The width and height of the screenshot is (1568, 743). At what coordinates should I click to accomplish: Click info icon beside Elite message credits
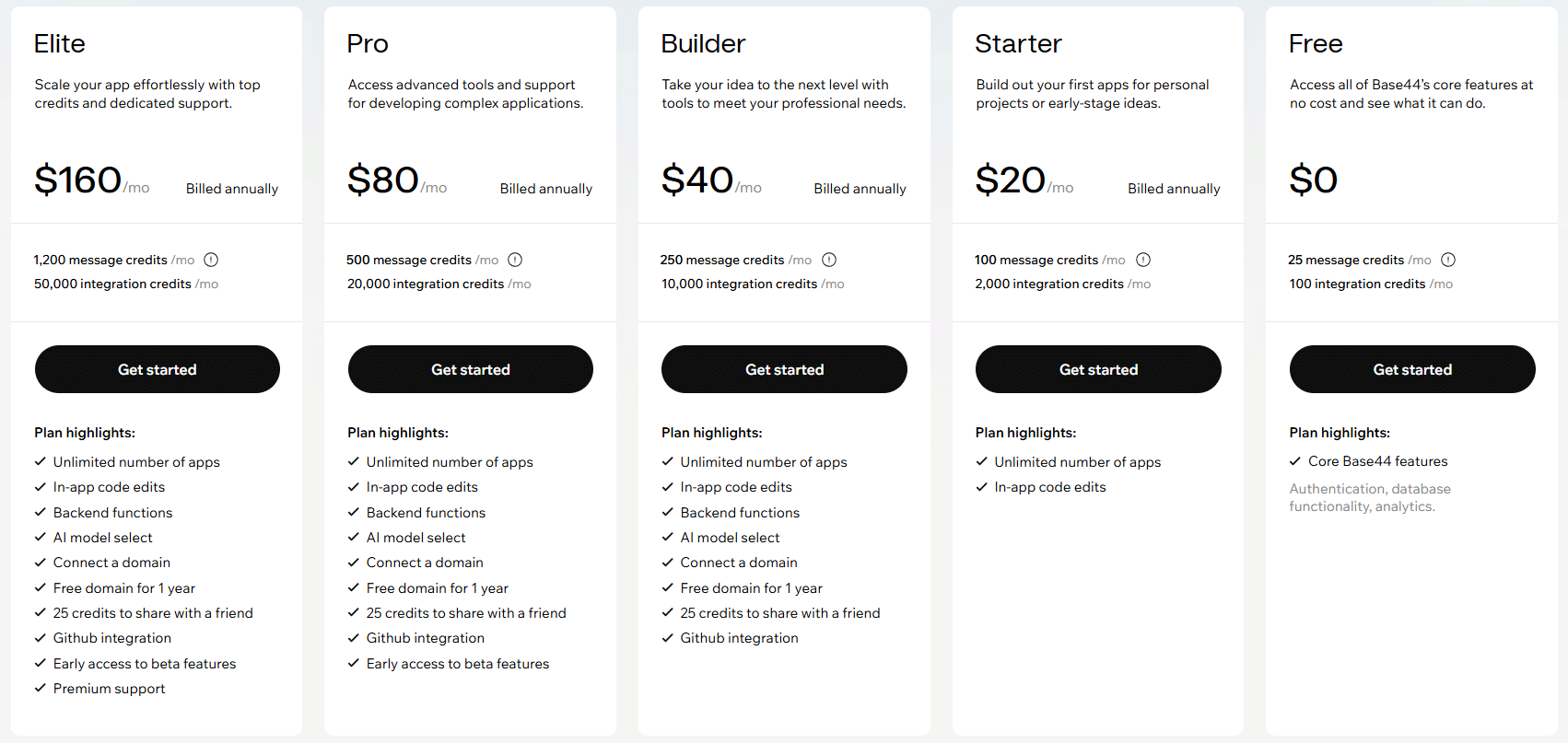[x=211, y=260]
